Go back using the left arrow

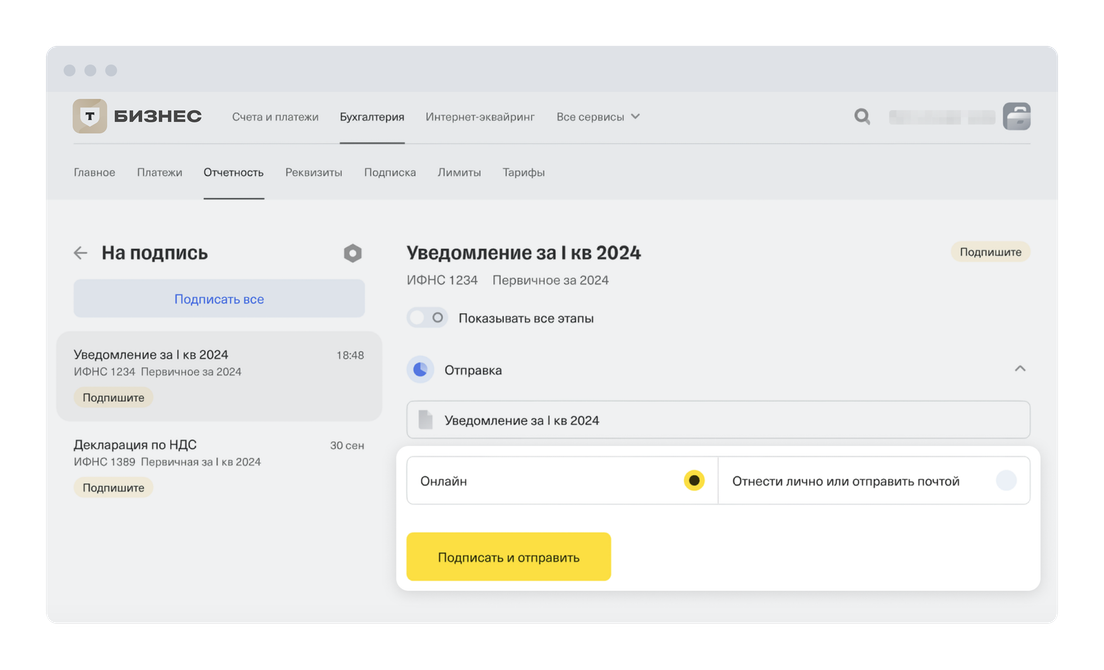point(81,253)
